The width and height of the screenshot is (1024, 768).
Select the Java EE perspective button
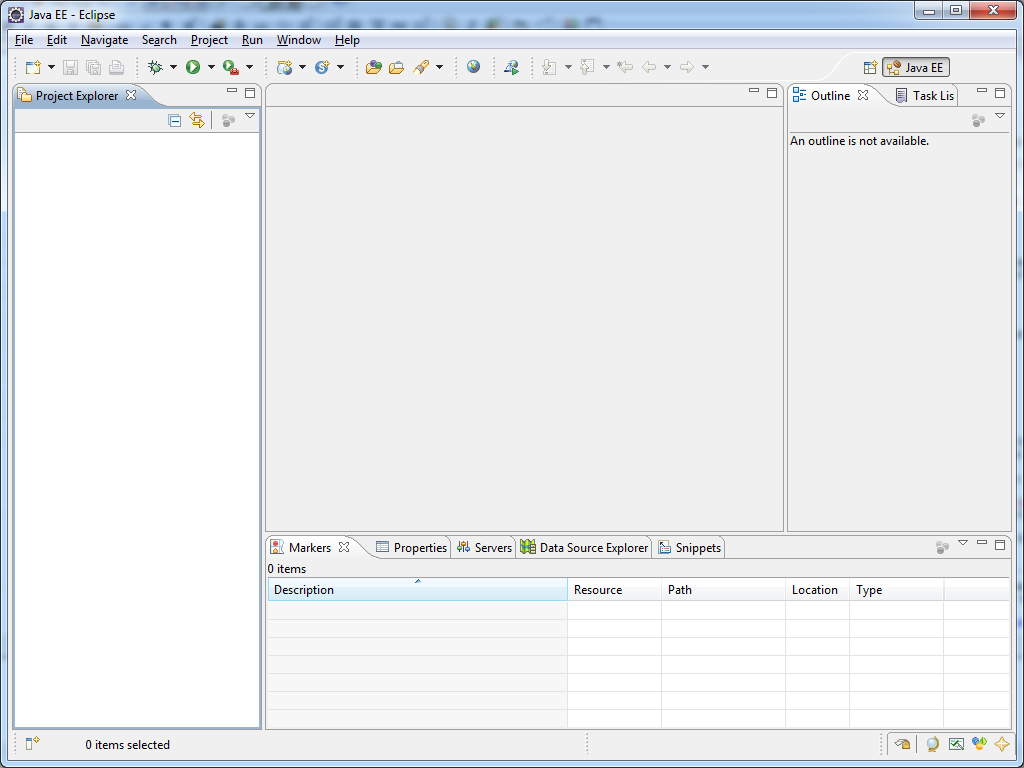tap(916, 67)
